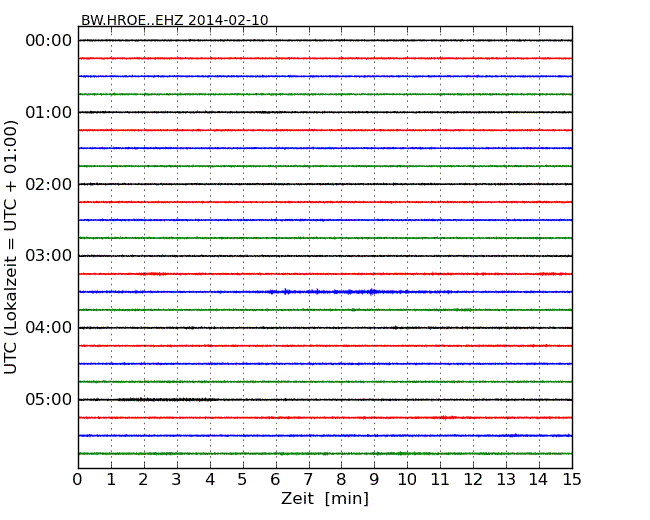Click the black seismic trace at 00:00
The image size is (650, 520).
point(325,40)
